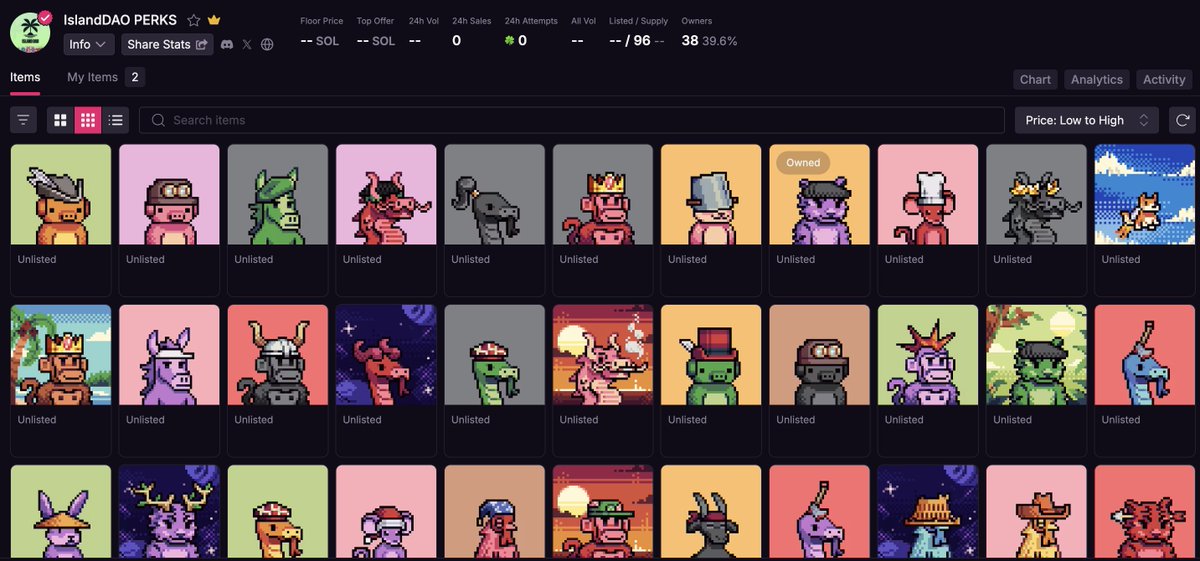Open the Analytics tab
This screenshot has width=1200, height=561.
pos(1097,79)
